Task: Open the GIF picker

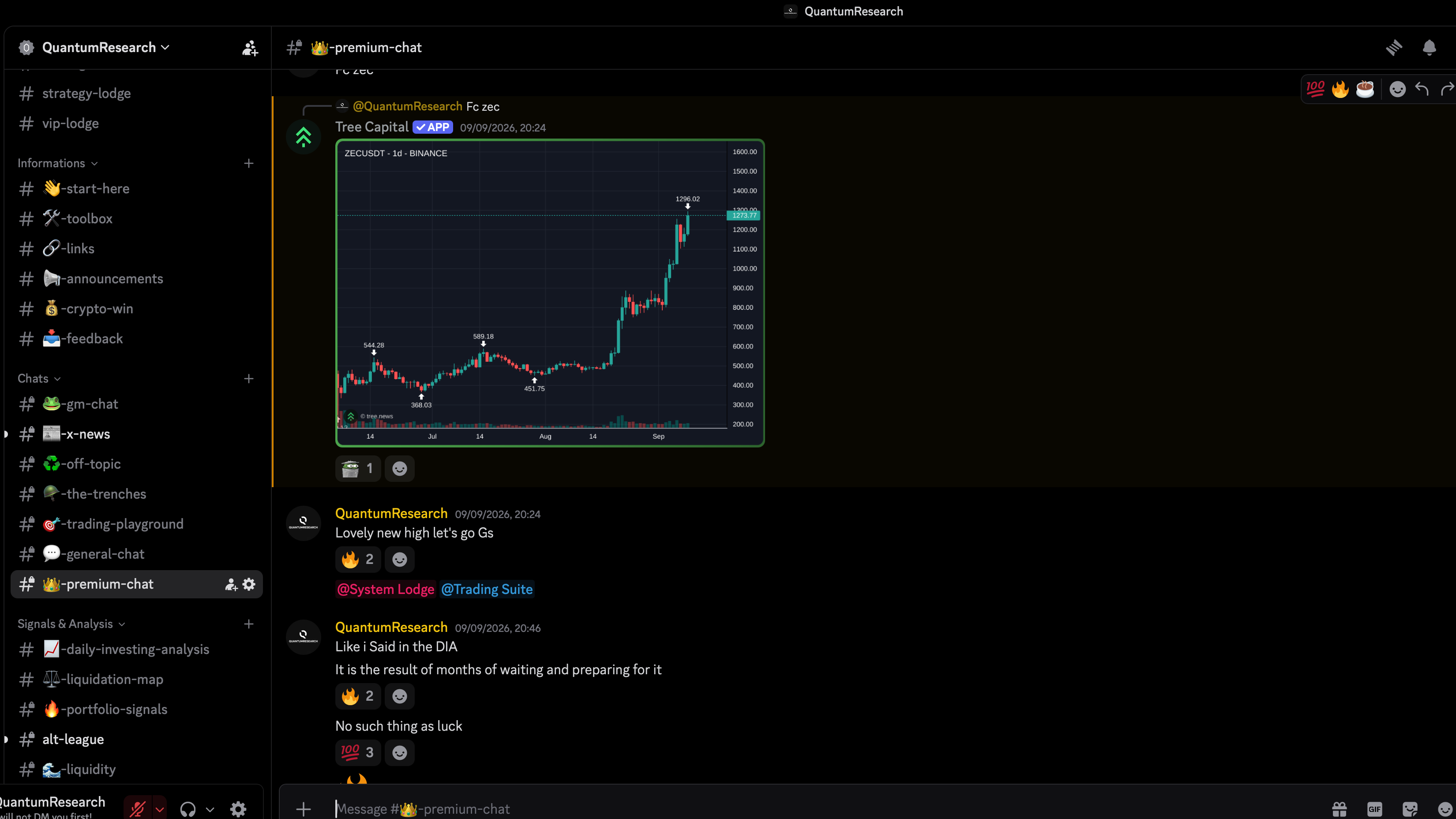Action: 1375,809
